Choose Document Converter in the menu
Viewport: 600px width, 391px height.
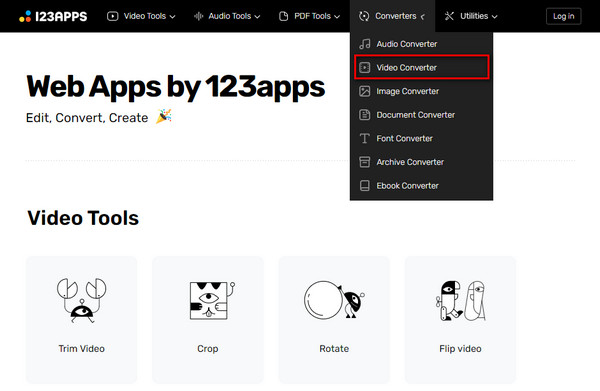click(x=421, y=115)
